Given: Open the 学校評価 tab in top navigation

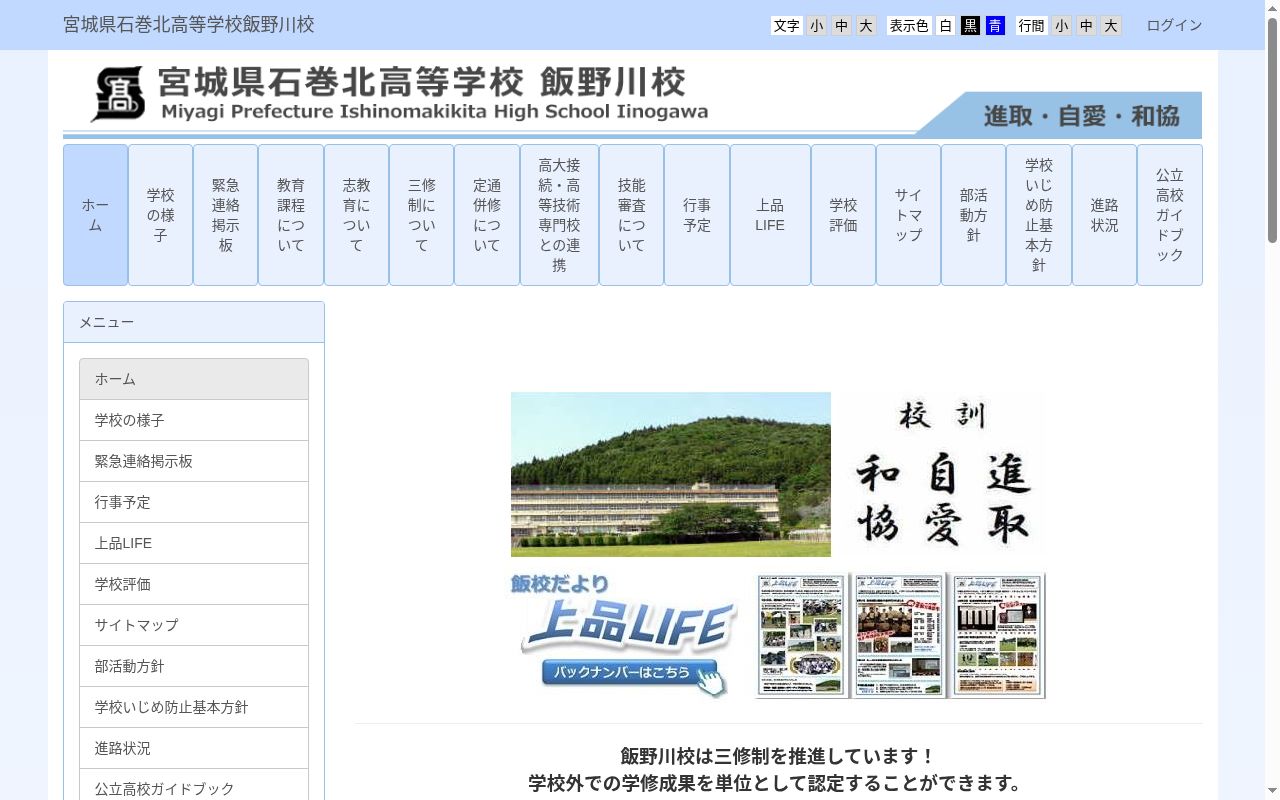Looking at the screenshot, I should [844, 215].
